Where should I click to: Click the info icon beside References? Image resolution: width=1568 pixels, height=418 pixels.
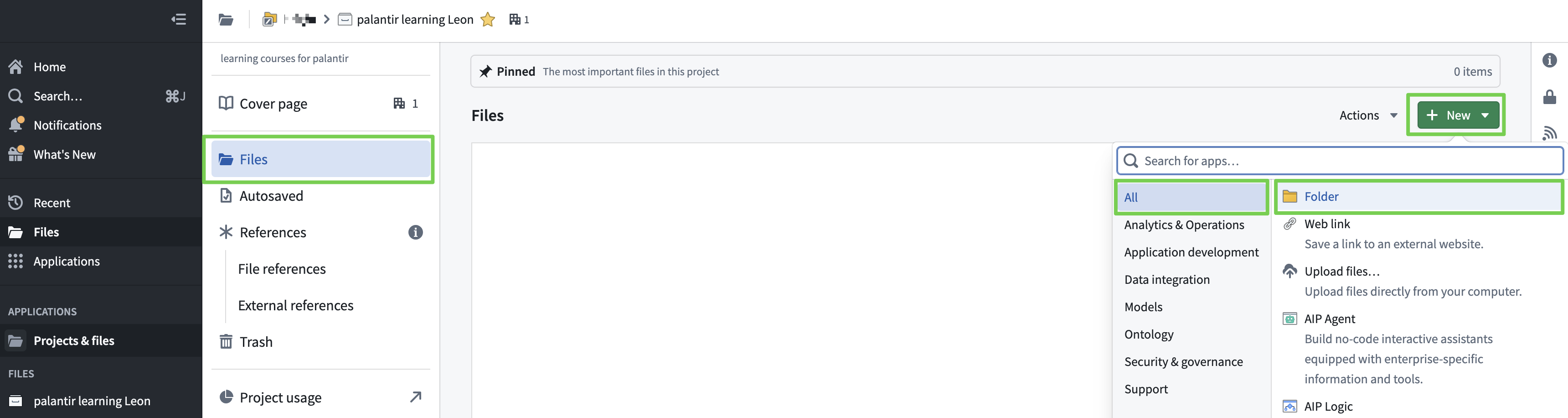click(415, 232)
